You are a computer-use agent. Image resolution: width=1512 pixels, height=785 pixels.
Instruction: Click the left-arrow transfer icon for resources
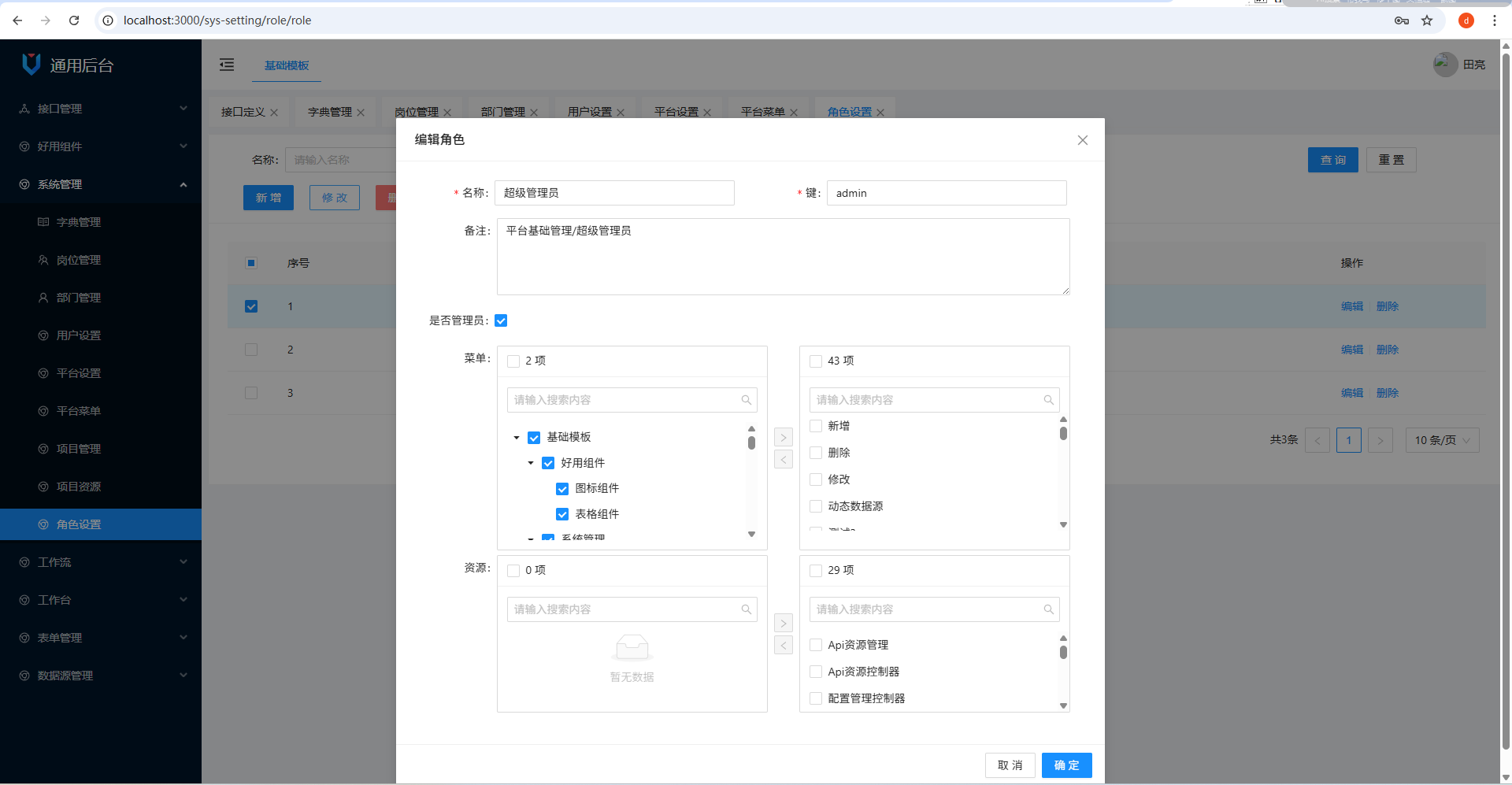point(783,645)
